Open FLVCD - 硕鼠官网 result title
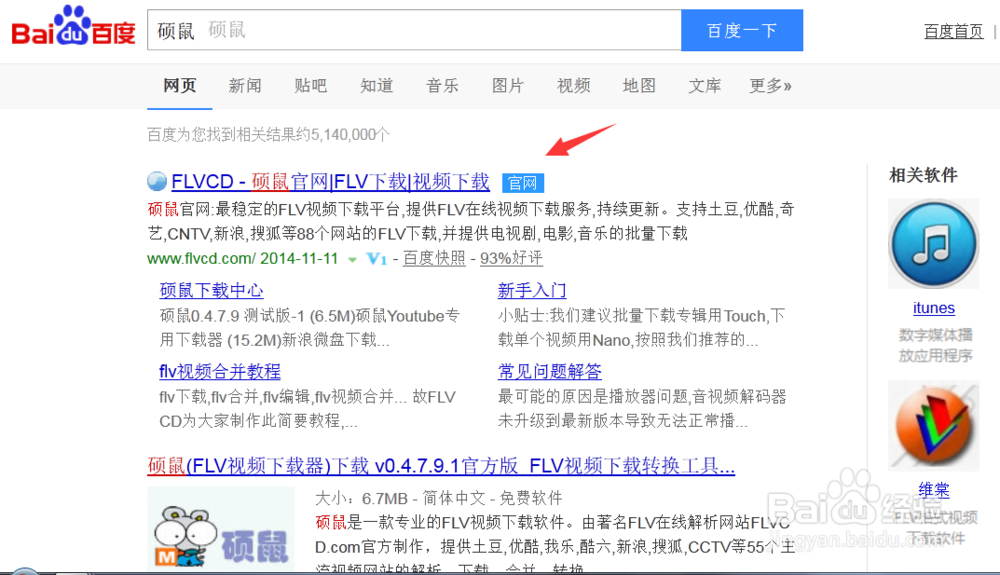Viewport: 1000px width, 575px height. [330, 182]
